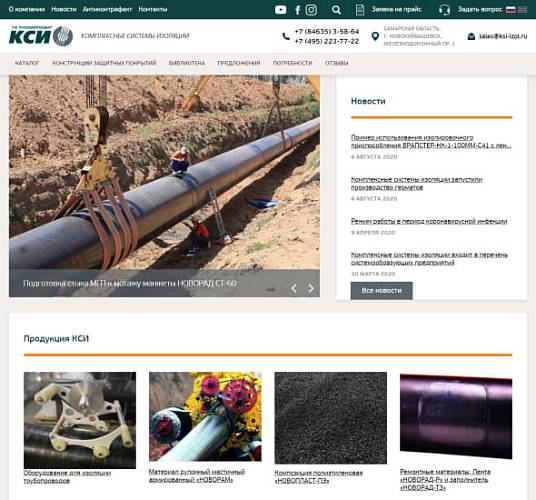Open pipeline insulation equipment product image
This screenshot has height=500, width=536.
point(80,420)
